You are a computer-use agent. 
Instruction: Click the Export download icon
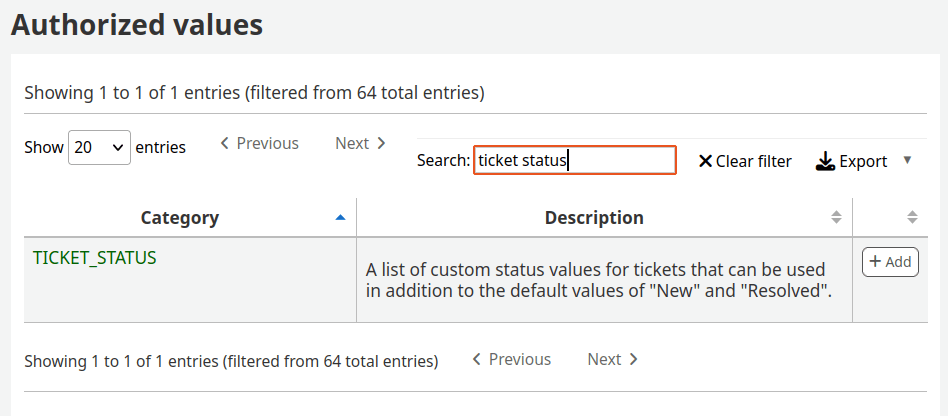(825, 161)
